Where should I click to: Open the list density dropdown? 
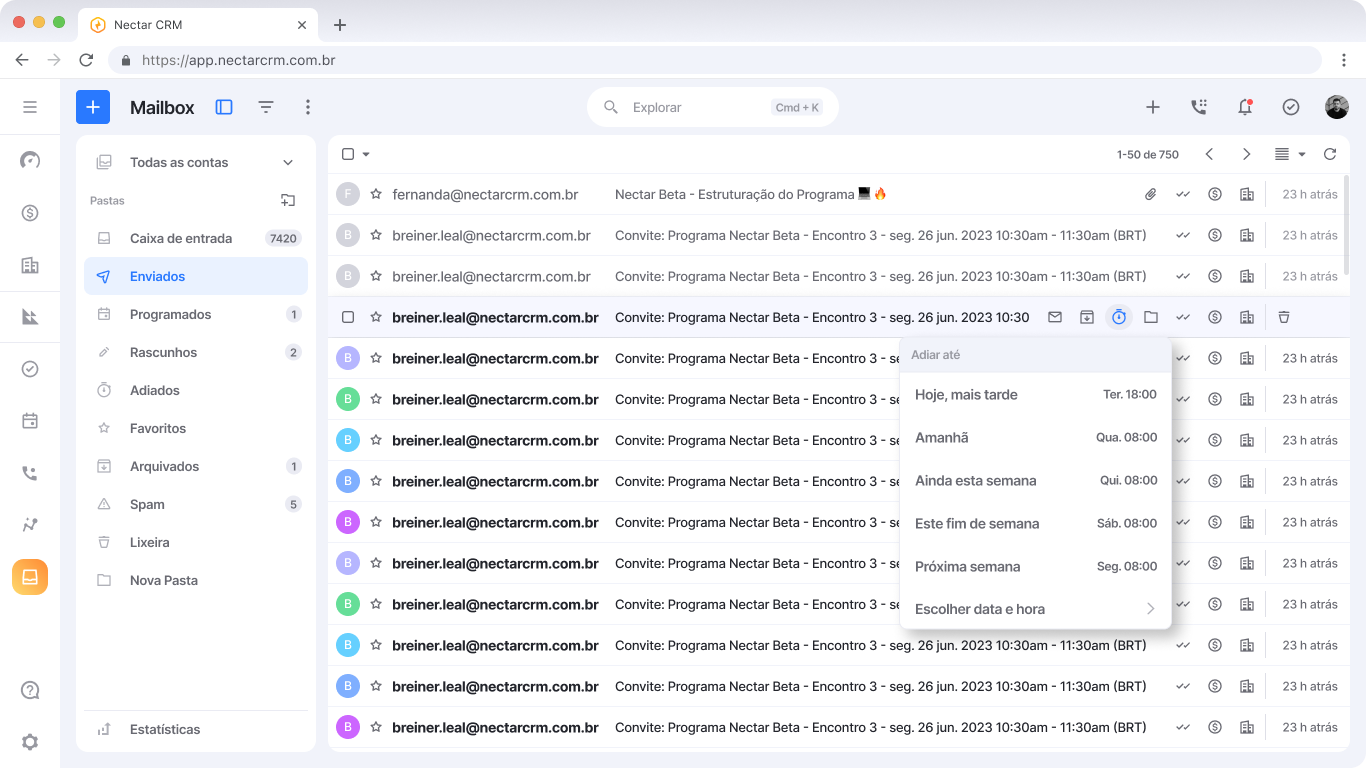pyautogui.click(x=1290, y=154)
